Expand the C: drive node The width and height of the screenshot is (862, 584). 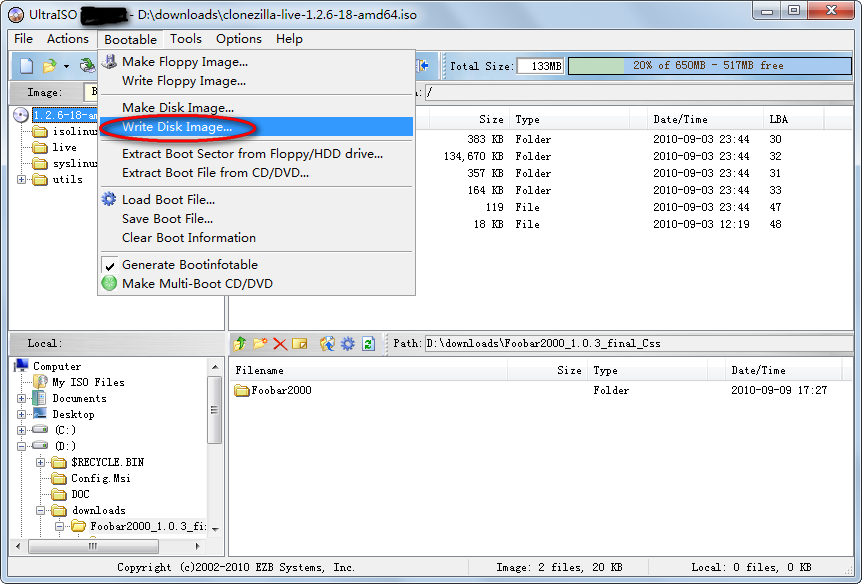(21, 430)
